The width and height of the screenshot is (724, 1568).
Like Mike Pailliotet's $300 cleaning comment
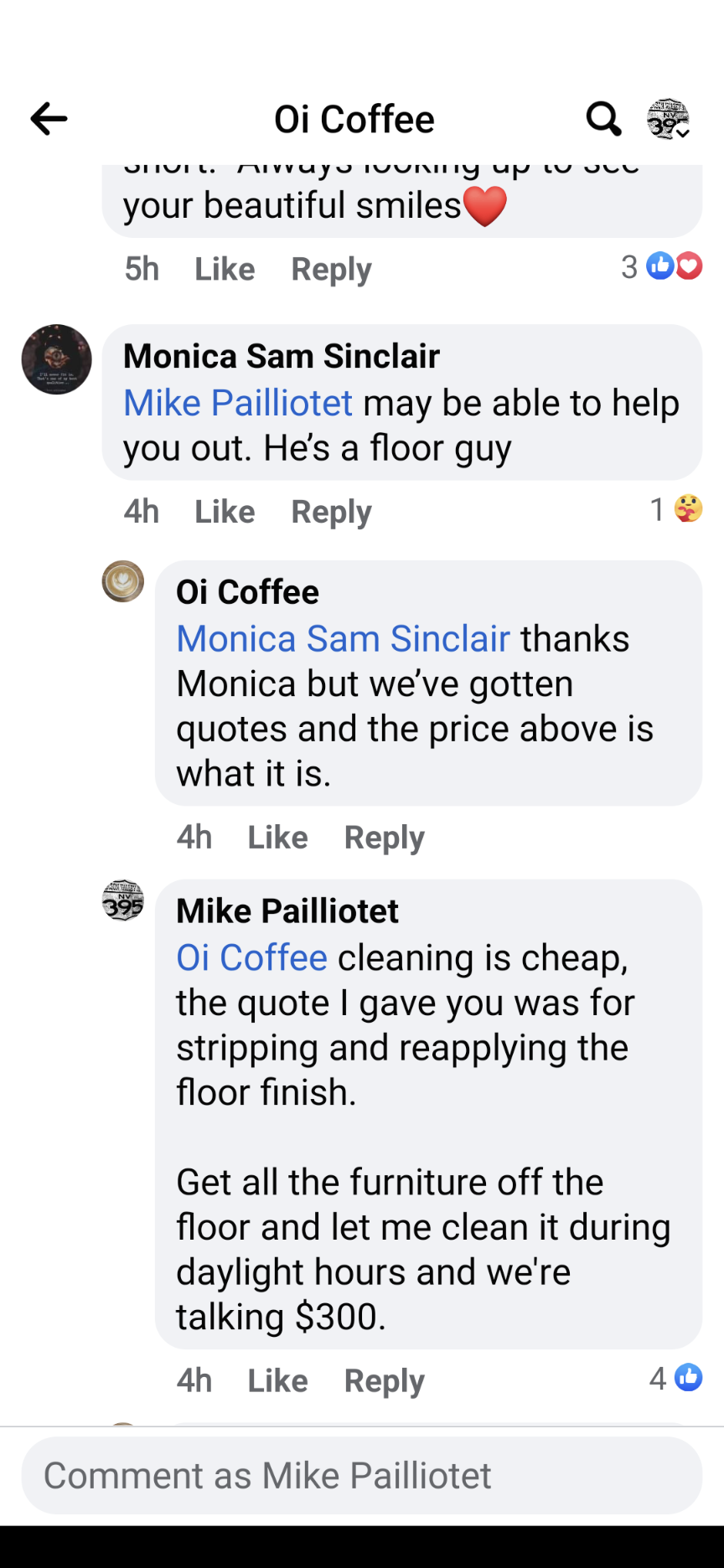point(277,1380)
